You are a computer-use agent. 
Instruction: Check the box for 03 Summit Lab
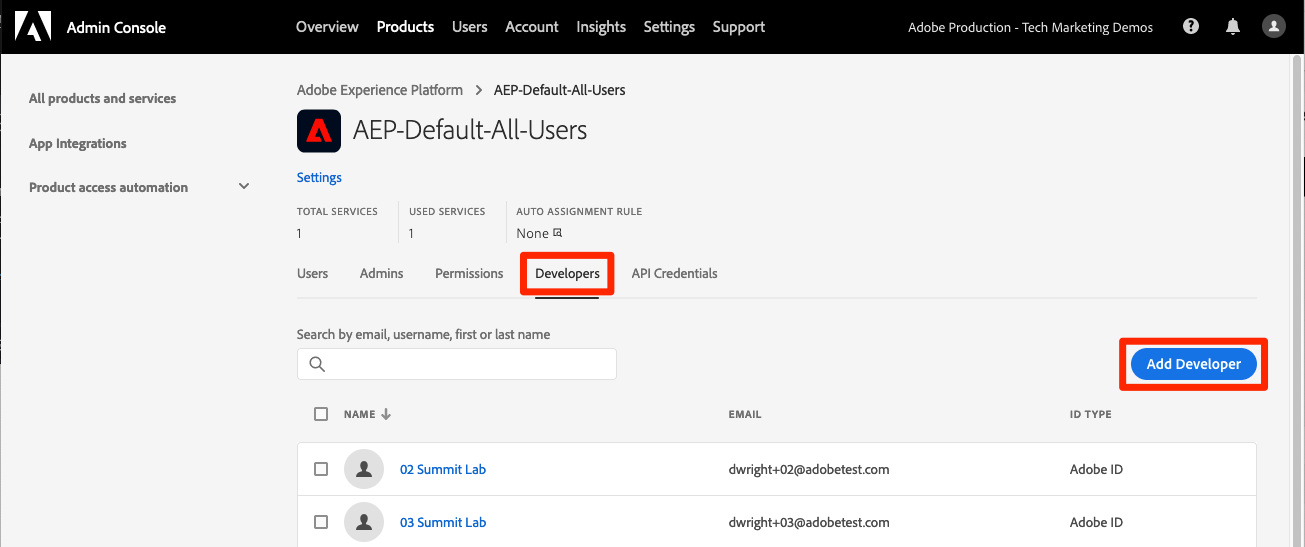coord(321,522)
